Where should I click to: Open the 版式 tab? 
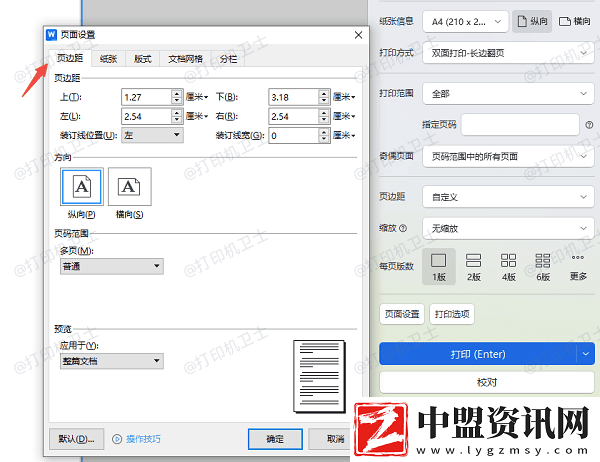pyautogui.click(x=142, y=59)
